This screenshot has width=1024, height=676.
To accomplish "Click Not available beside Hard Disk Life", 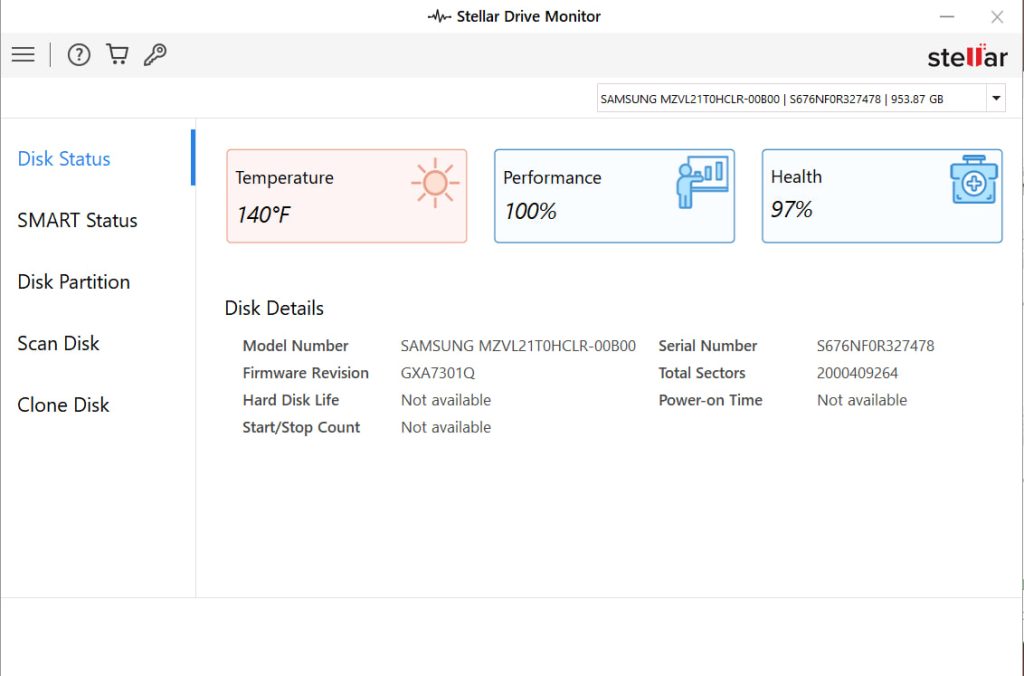I will (x=446, y=400).
